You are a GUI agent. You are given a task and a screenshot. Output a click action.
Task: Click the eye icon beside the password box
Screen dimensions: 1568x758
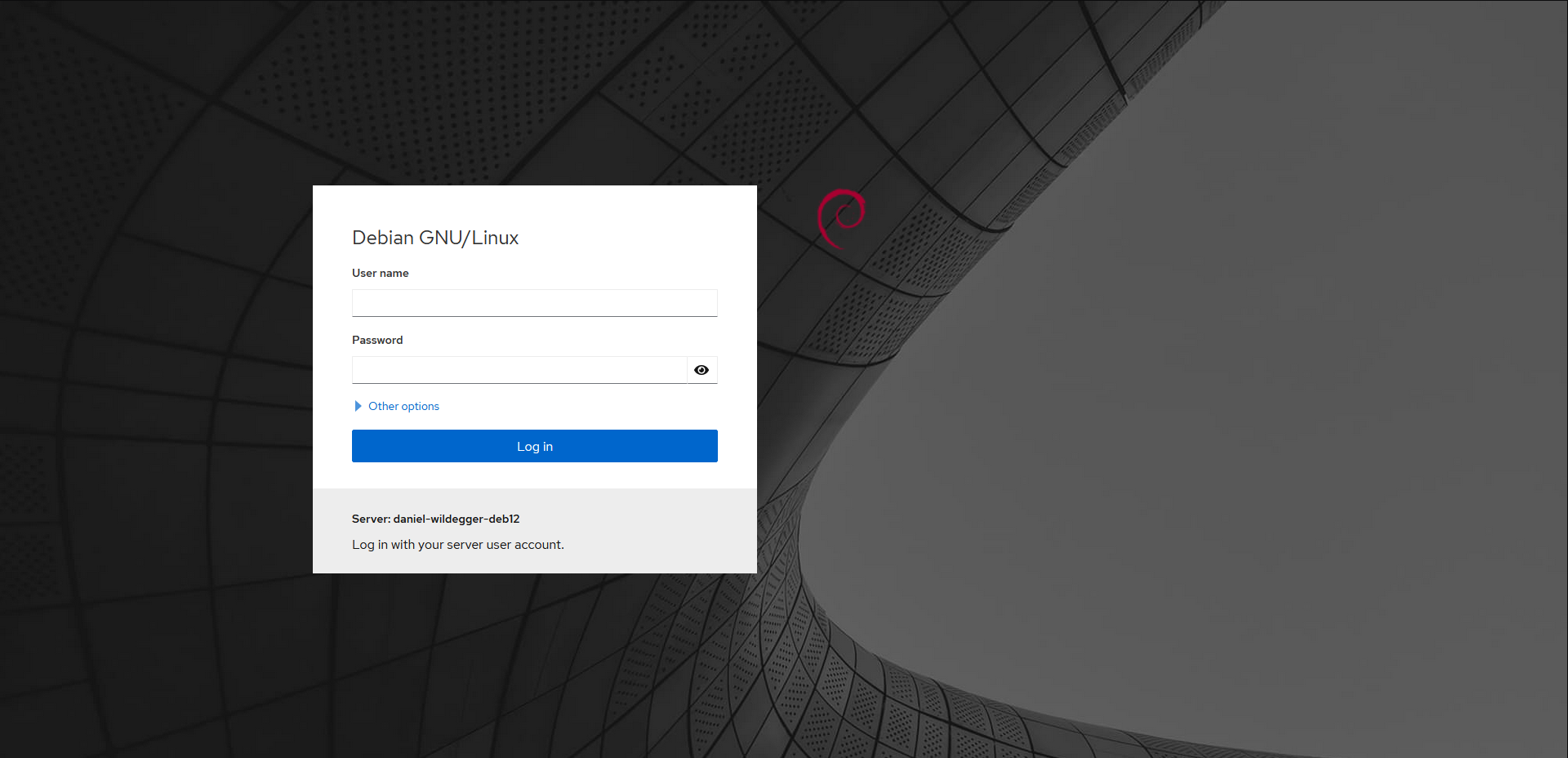(x=702, y=370)
